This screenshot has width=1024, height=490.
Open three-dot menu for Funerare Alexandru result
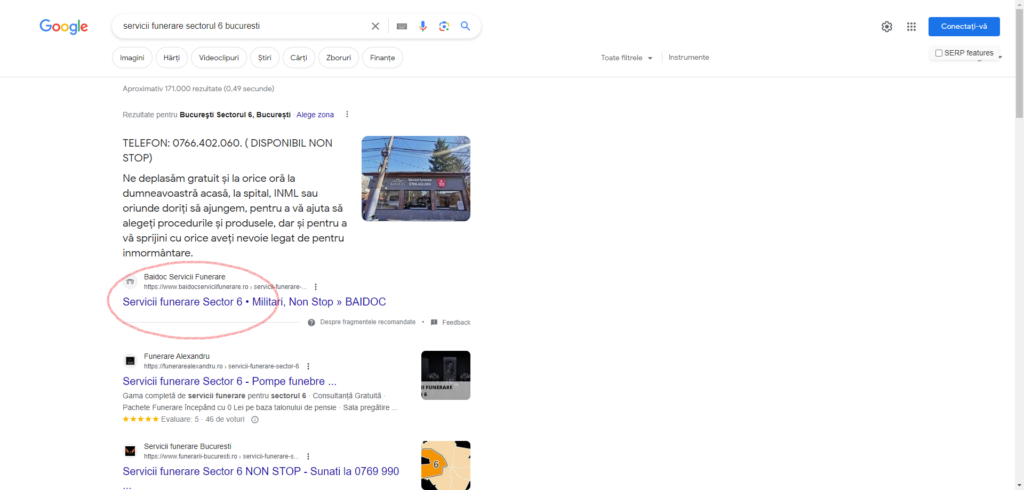308,367
